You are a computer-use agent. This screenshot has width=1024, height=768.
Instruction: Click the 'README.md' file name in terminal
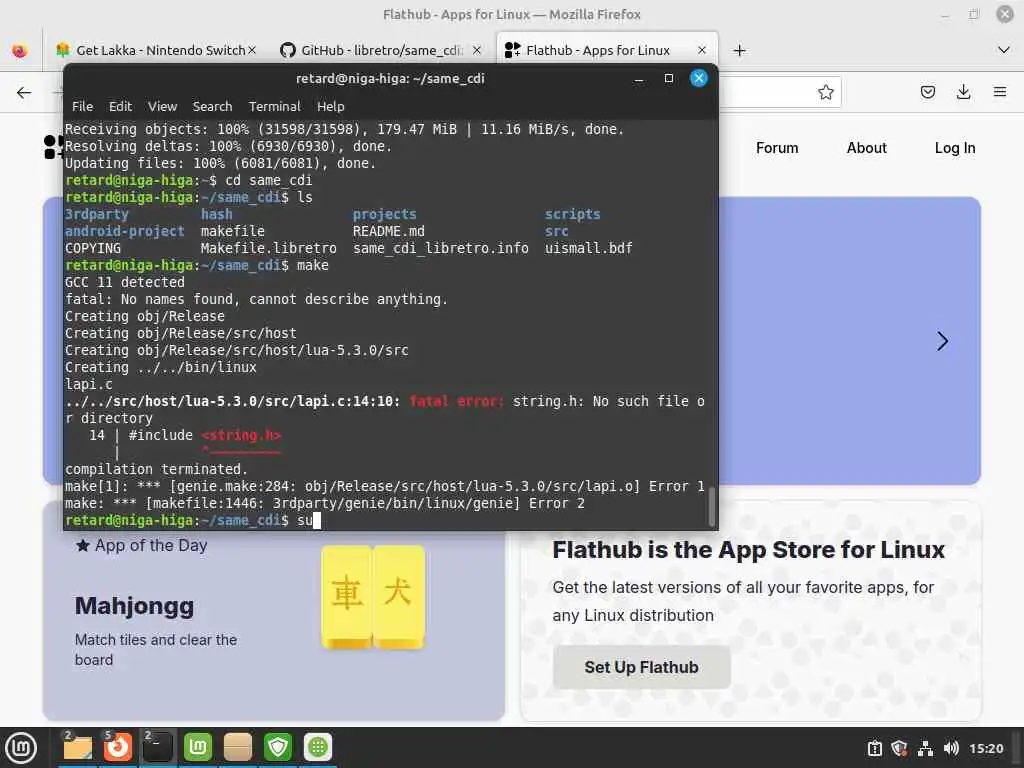click(x=389, y=231)
